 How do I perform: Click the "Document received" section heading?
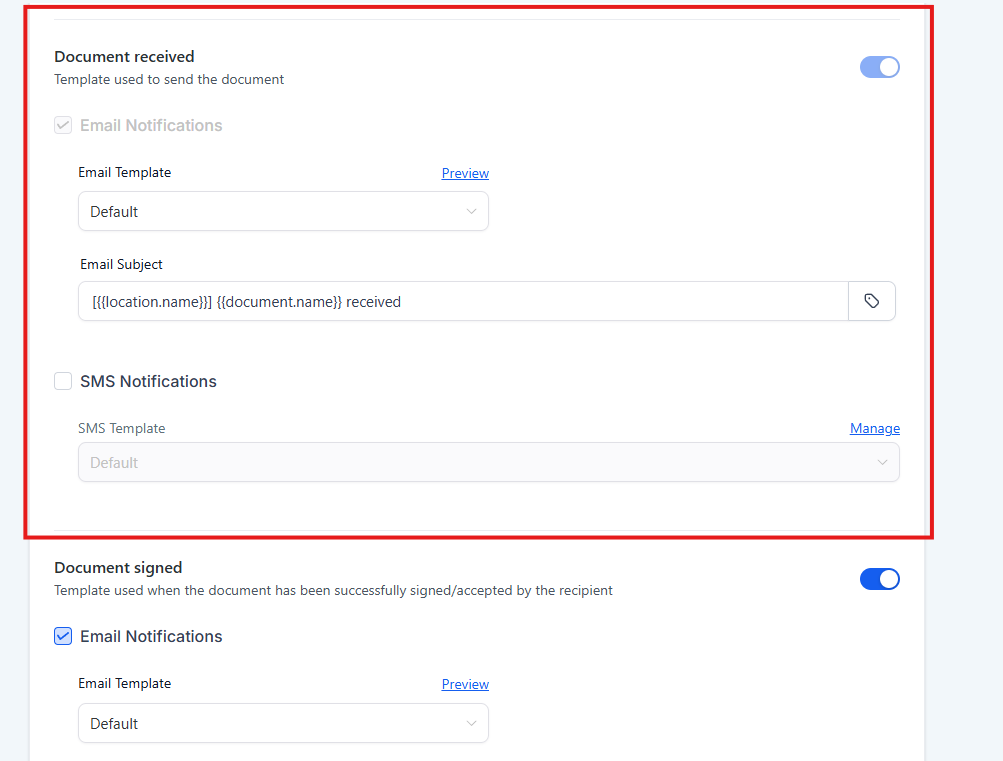click(x=124, y=57)
